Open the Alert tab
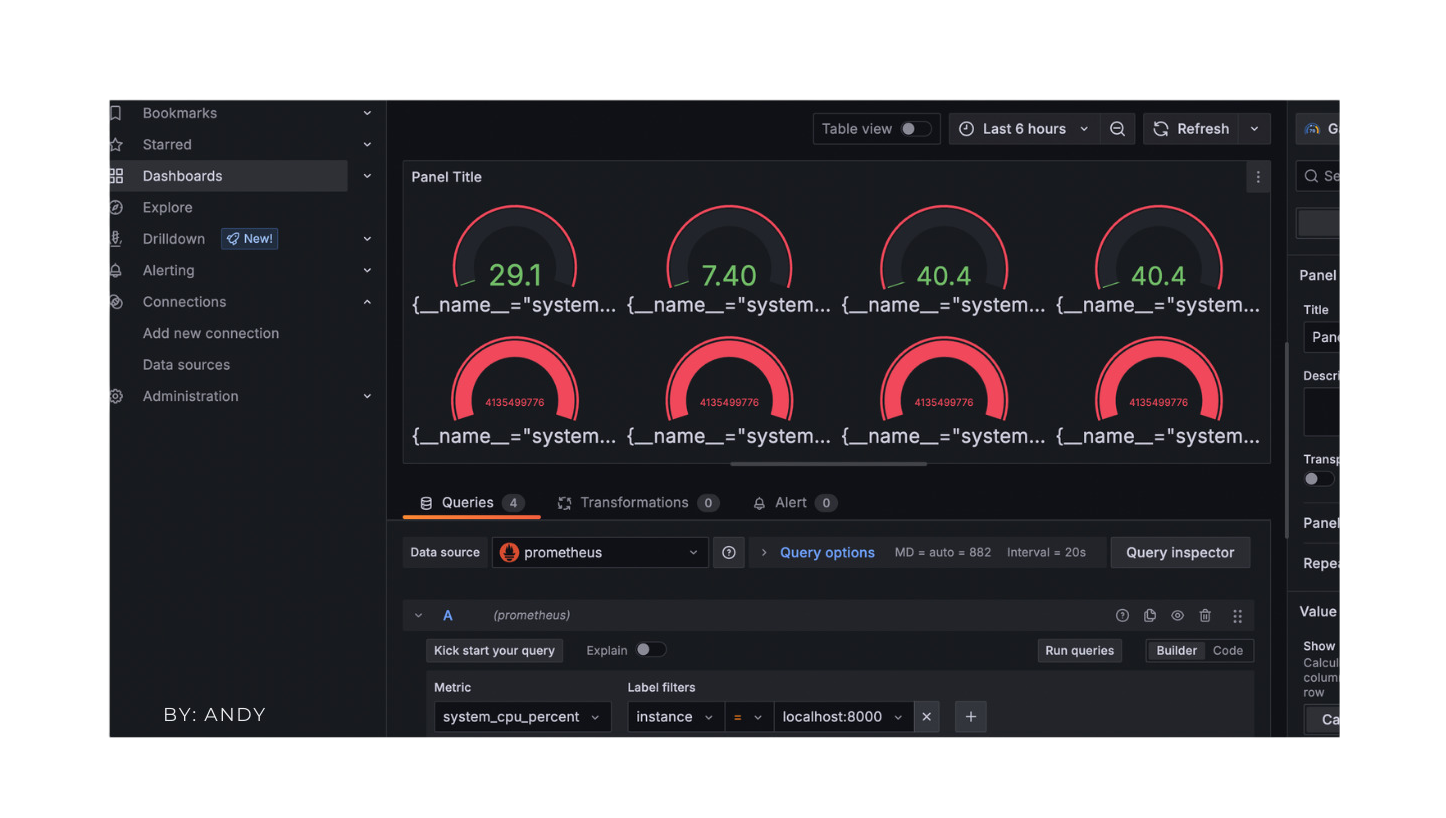 (790, 503)
